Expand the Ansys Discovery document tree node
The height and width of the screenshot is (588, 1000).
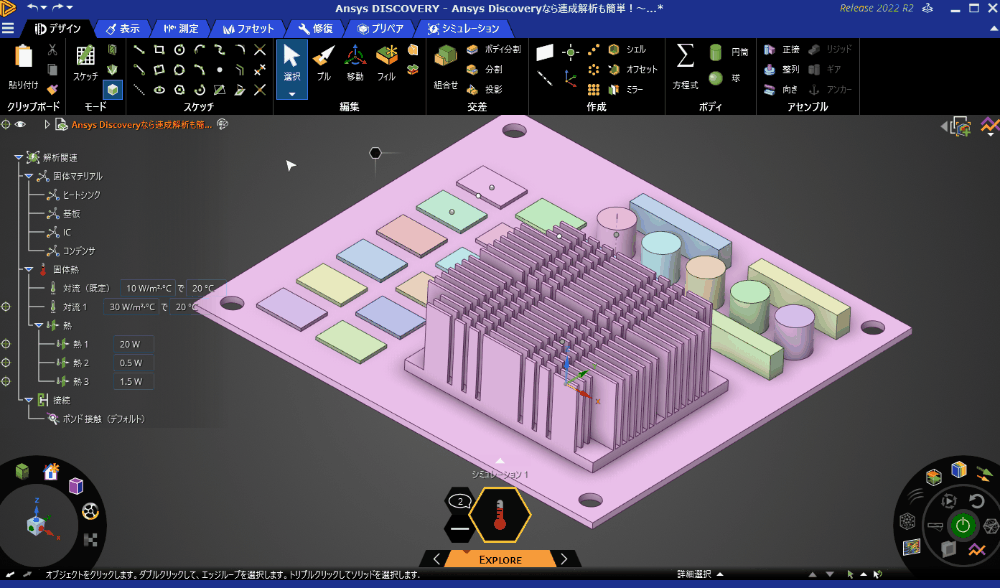click(47, 124)
